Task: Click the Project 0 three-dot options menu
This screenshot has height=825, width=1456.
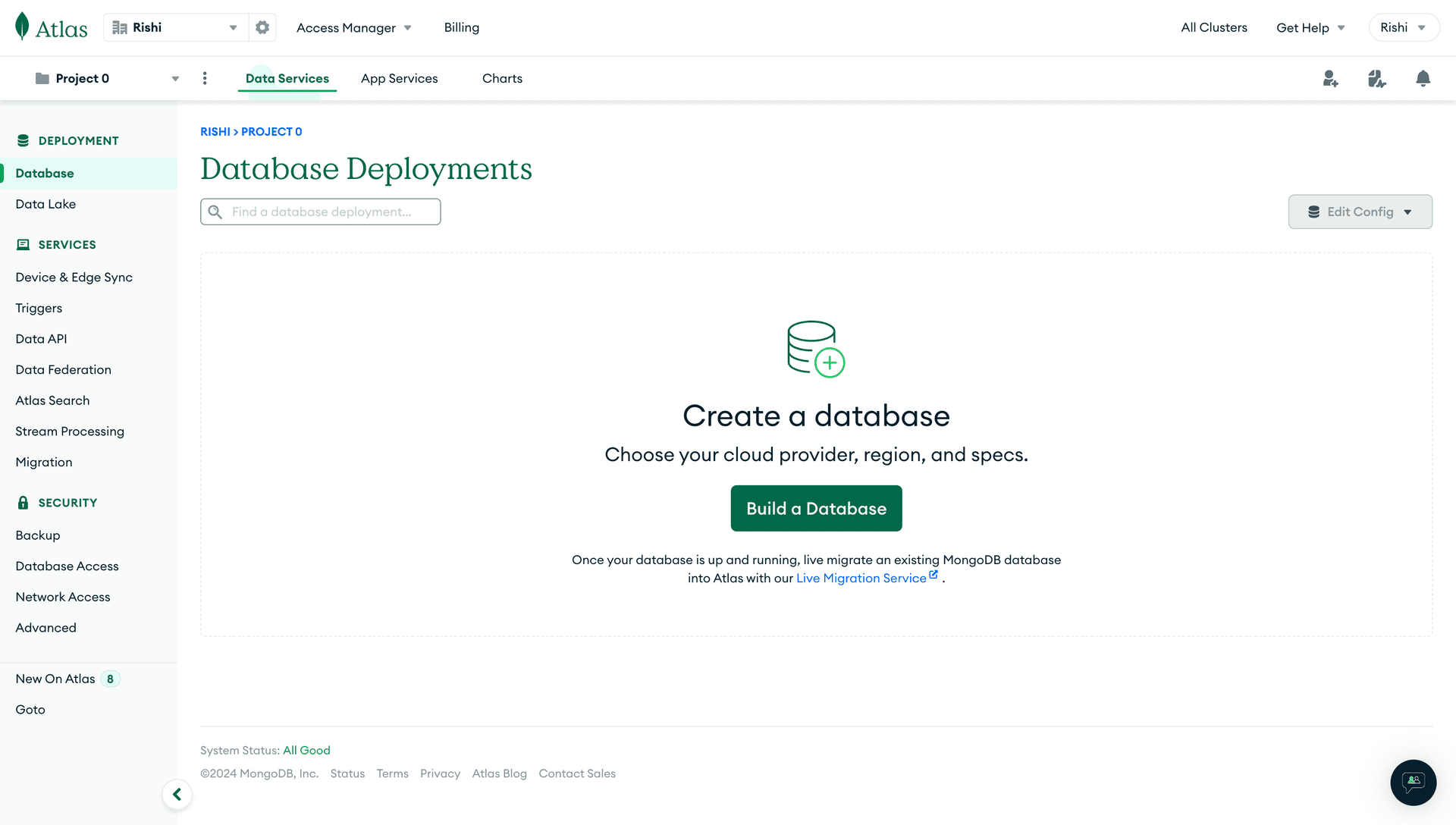Action: 205,78
